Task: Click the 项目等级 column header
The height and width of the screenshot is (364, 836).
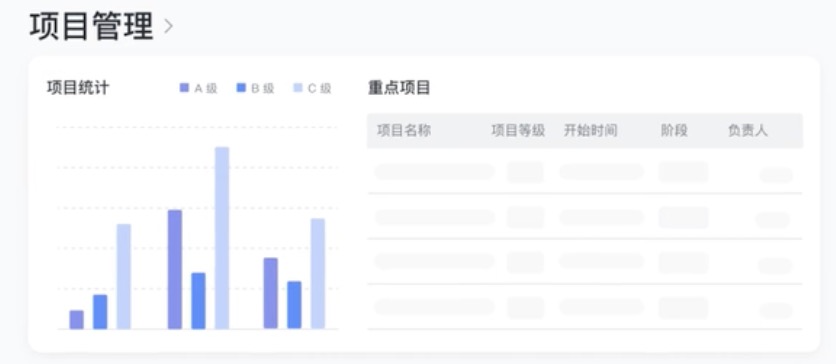Action: click(x=518, y=131)
